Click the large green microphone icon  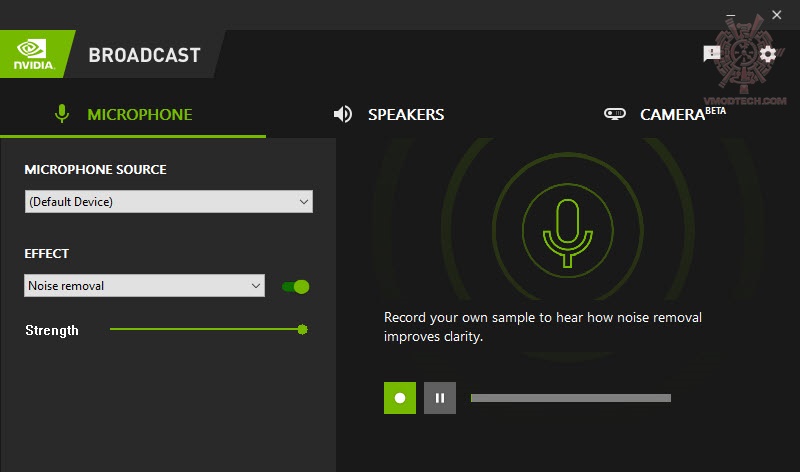[x=567, y=232]
